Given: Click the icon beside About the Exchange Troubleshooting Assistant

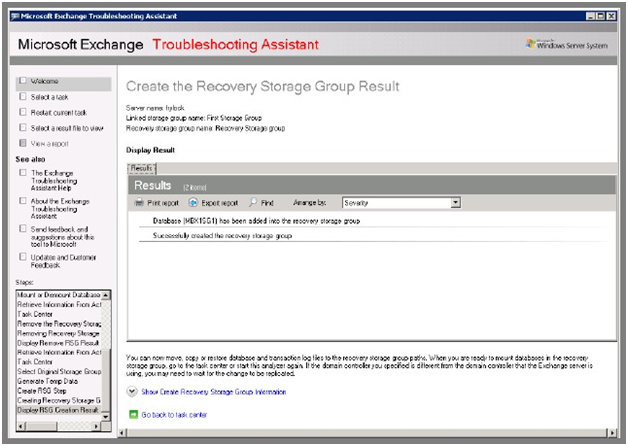Looking at the screenshot, I should pos(23,201).
